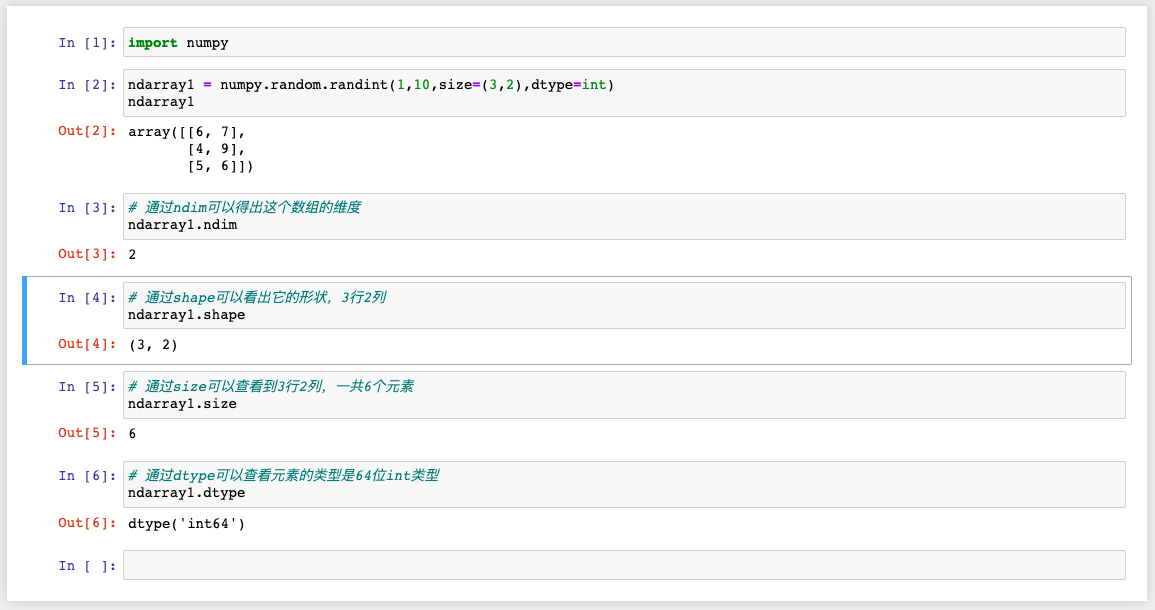Select the Out[5] output showing 6
This screenshot has width=1155, height=610.
[133, 432]
